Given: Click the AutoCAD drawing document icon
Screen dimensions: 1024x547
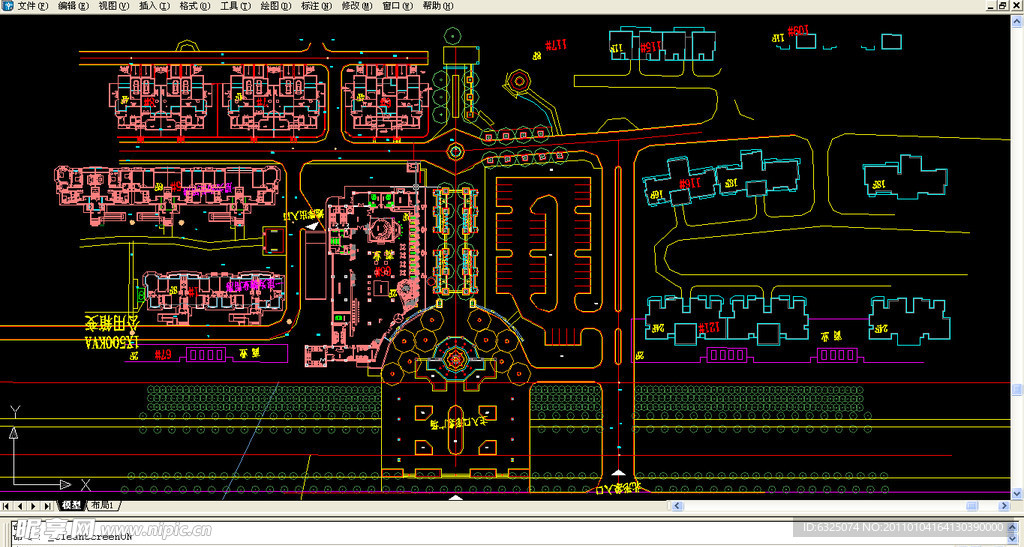Looking at the screenshot, I should pos(7,6).
